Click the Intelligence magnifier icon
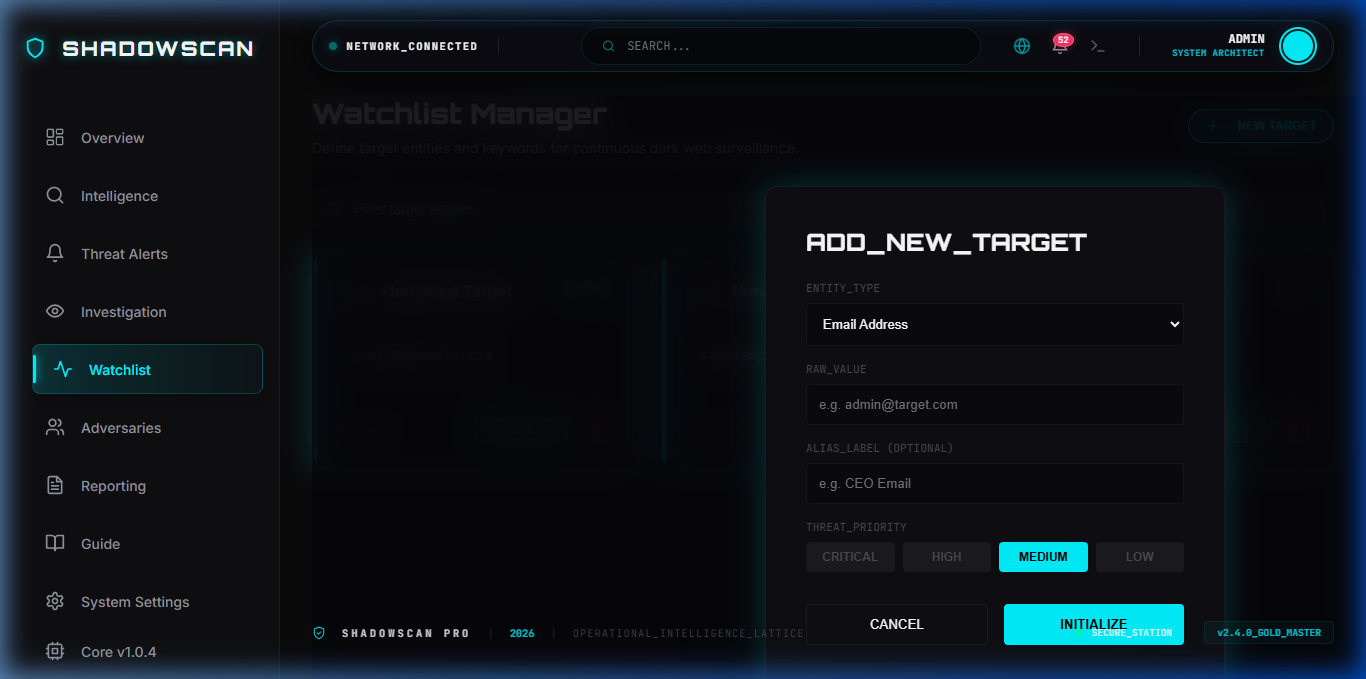Image resolution: width=1366 pixels, height=679 pixels. [x=55, y=195]
